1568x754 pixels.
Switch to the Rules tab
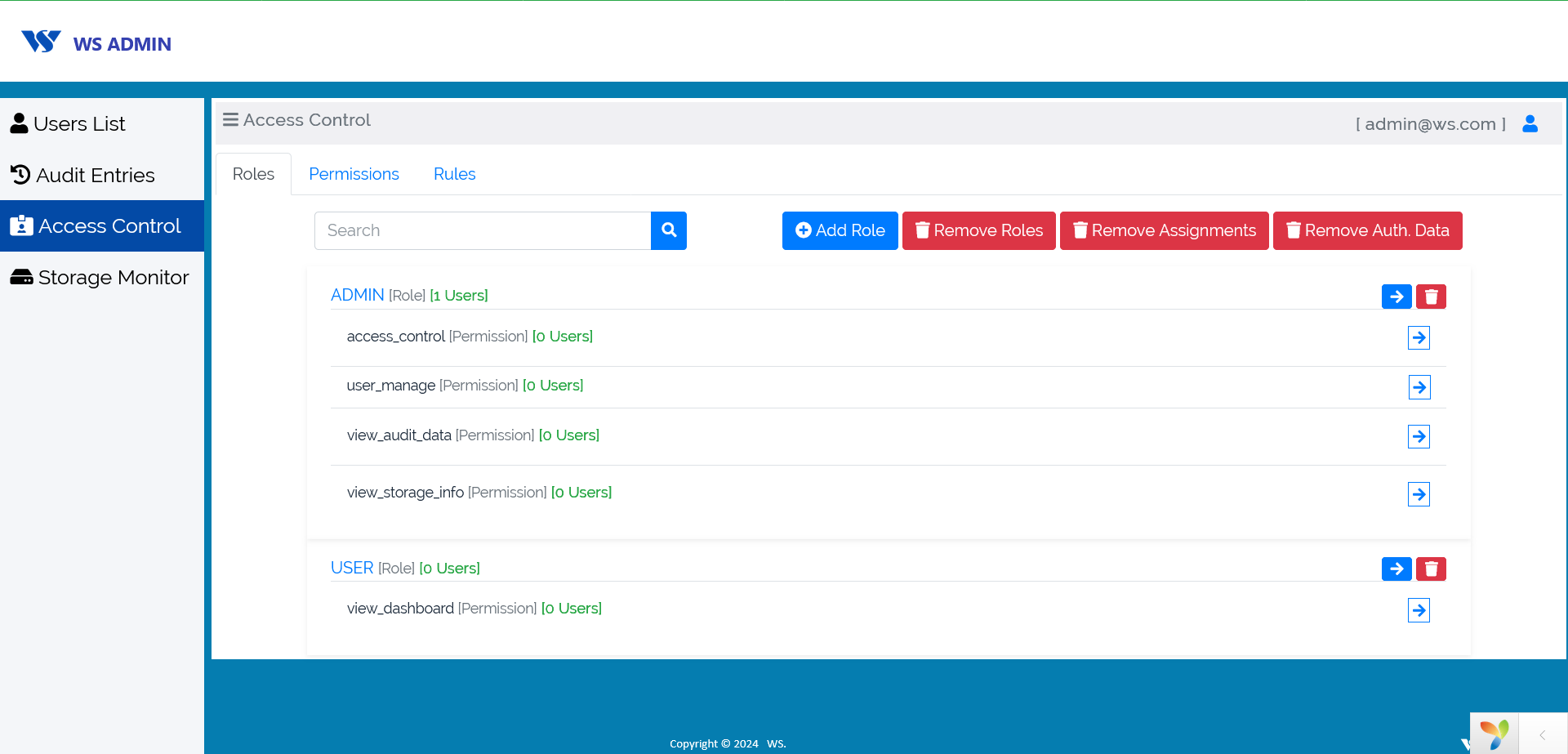pyautogui.click(x=454, y=174)
